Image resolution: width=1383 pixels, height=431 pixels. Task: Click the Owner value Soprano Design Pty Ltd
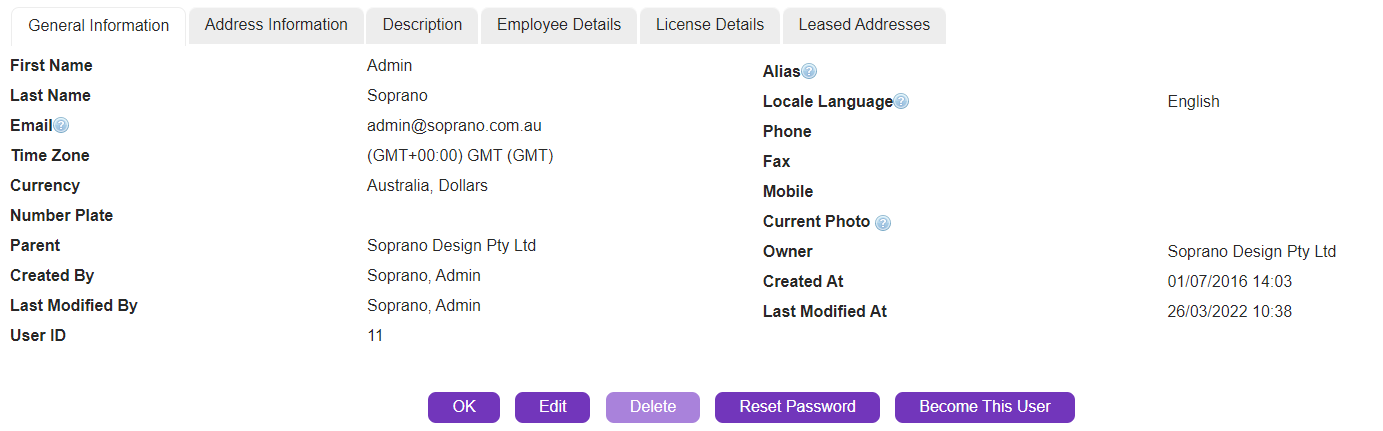click(1251, 252)
